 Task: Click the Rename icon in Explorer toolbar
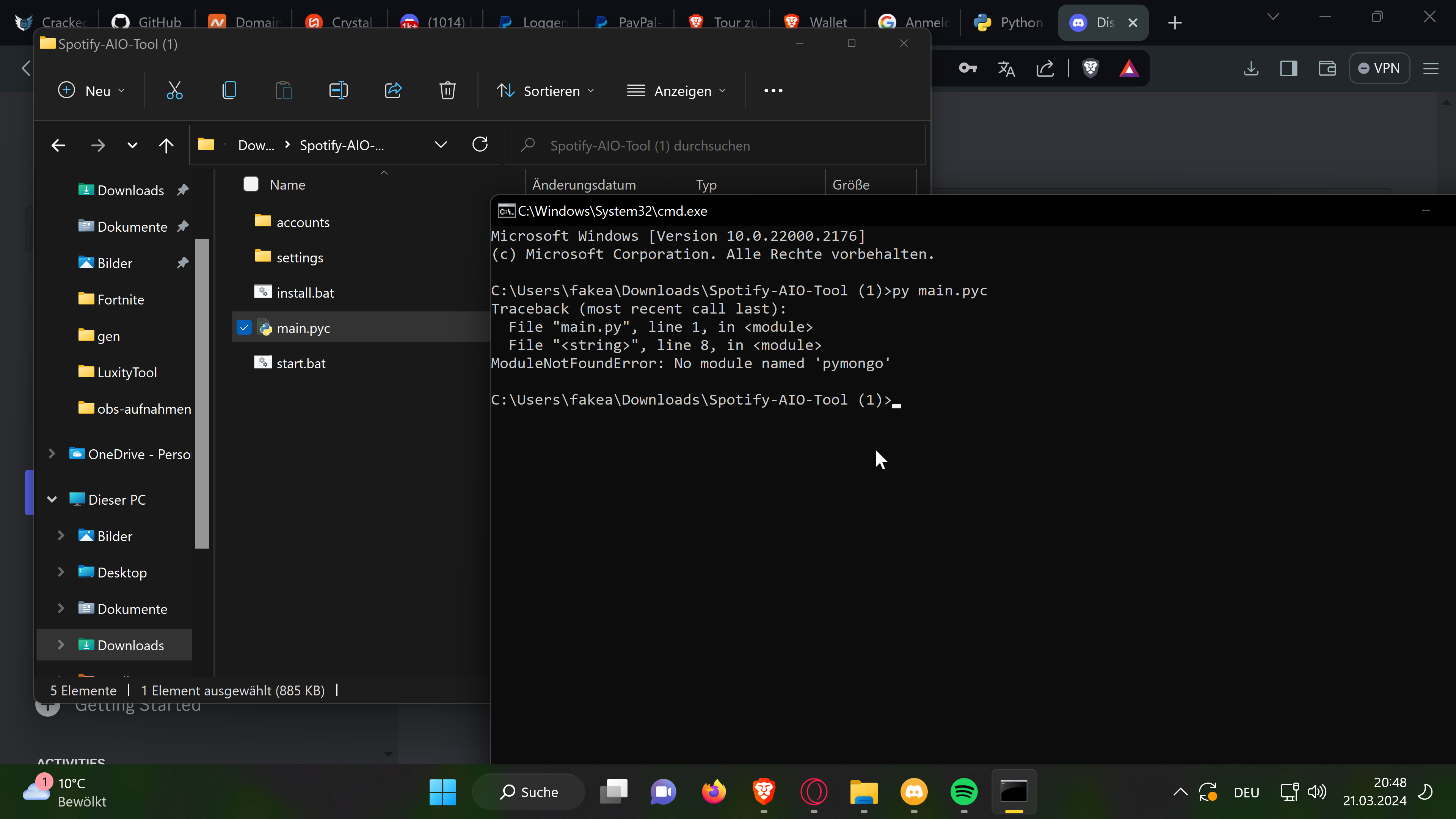click(338, 91)
